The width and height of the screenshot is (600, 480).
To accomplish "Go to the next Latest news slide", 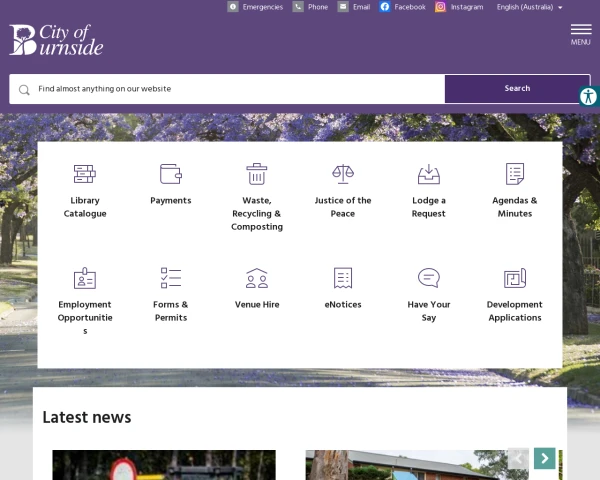I will tap(544, 458).
